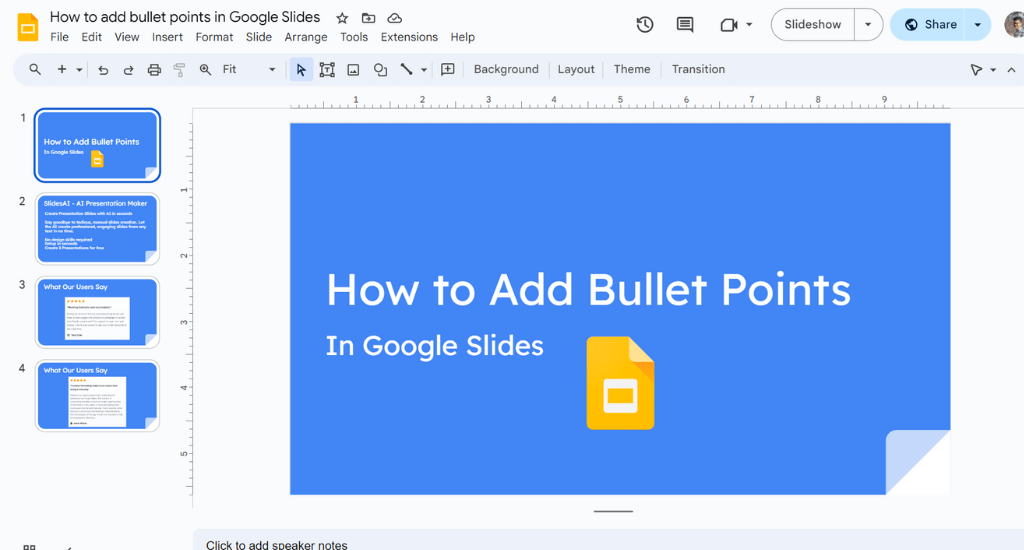Image resolution: width=1024 pixels, height=550 pixels.
Task: Click to add speaker notes
Action: coord(276,544)
